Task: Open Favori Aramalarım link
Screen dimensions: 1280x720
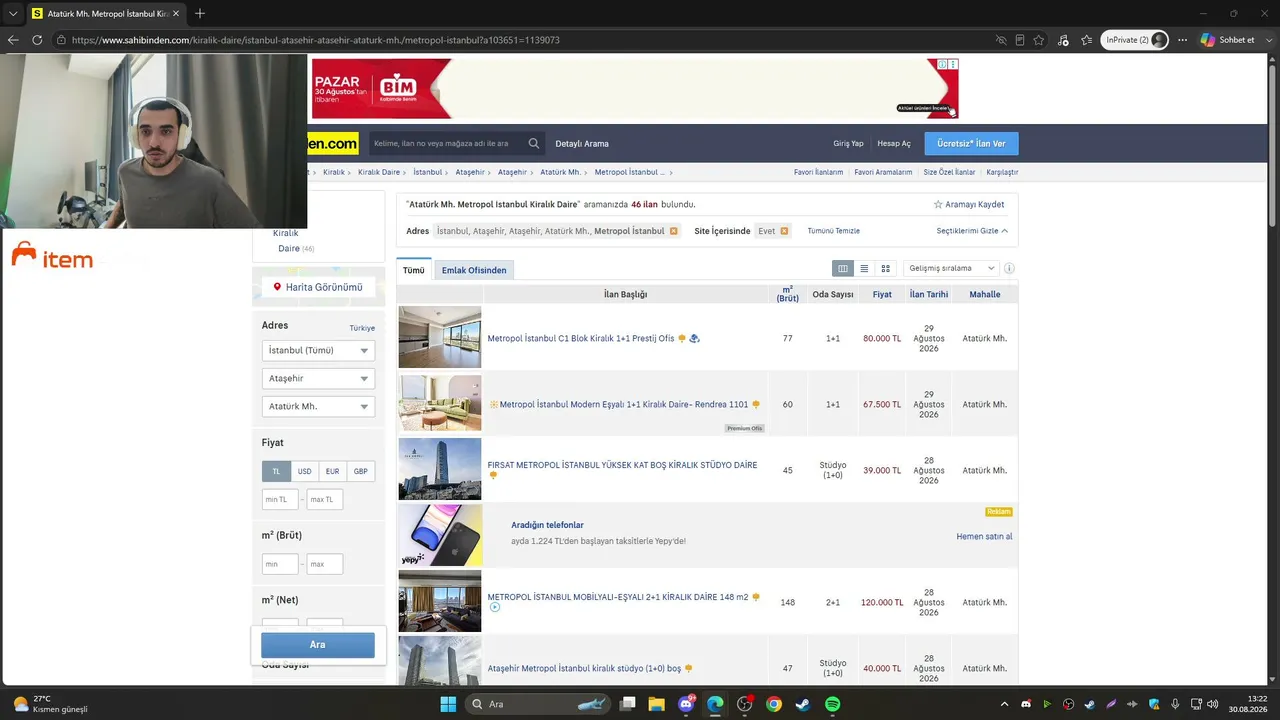Action: coord(883,172)
